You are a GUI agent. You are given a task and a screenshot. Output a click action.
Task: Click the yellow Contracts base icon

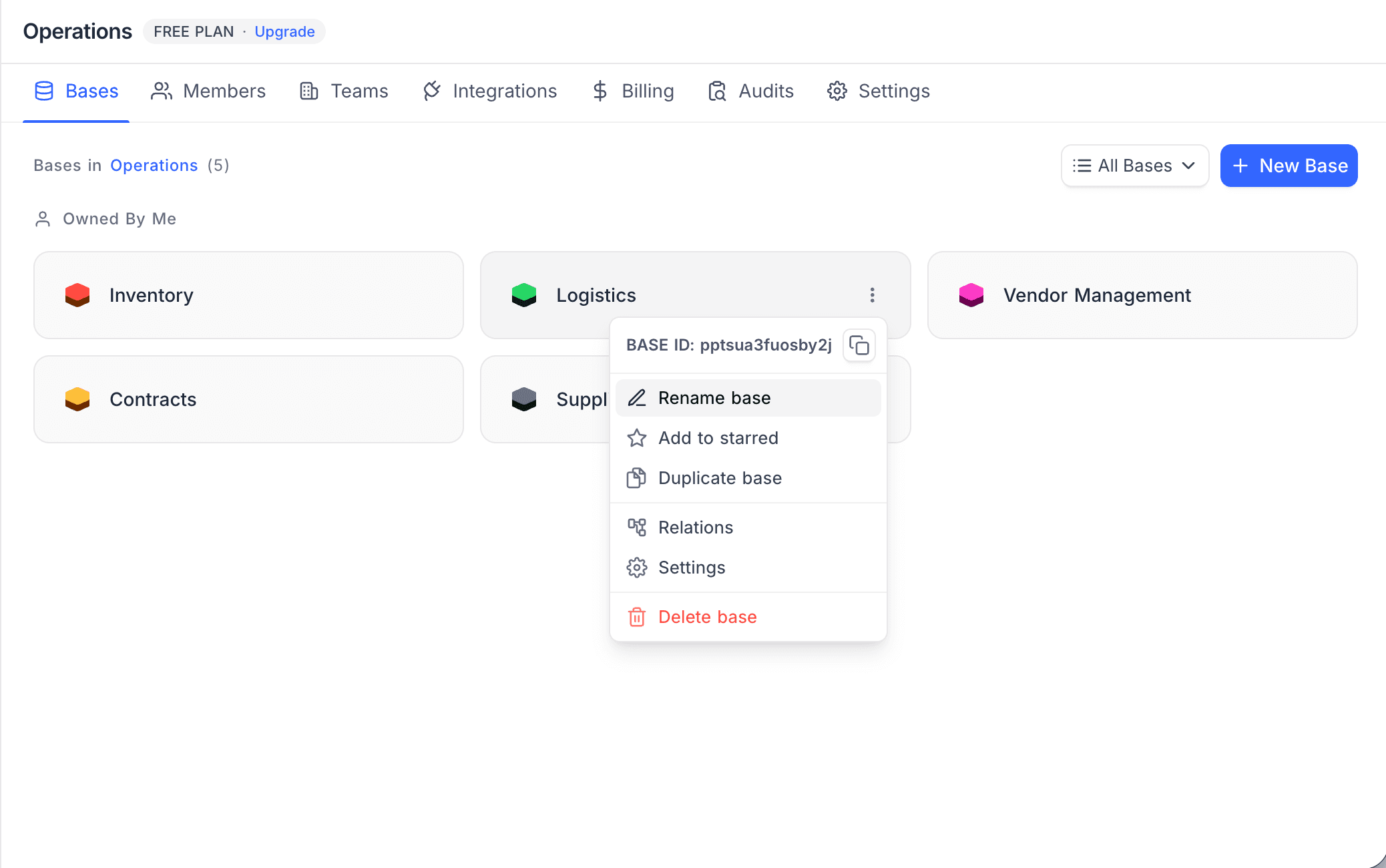[77, 399]
